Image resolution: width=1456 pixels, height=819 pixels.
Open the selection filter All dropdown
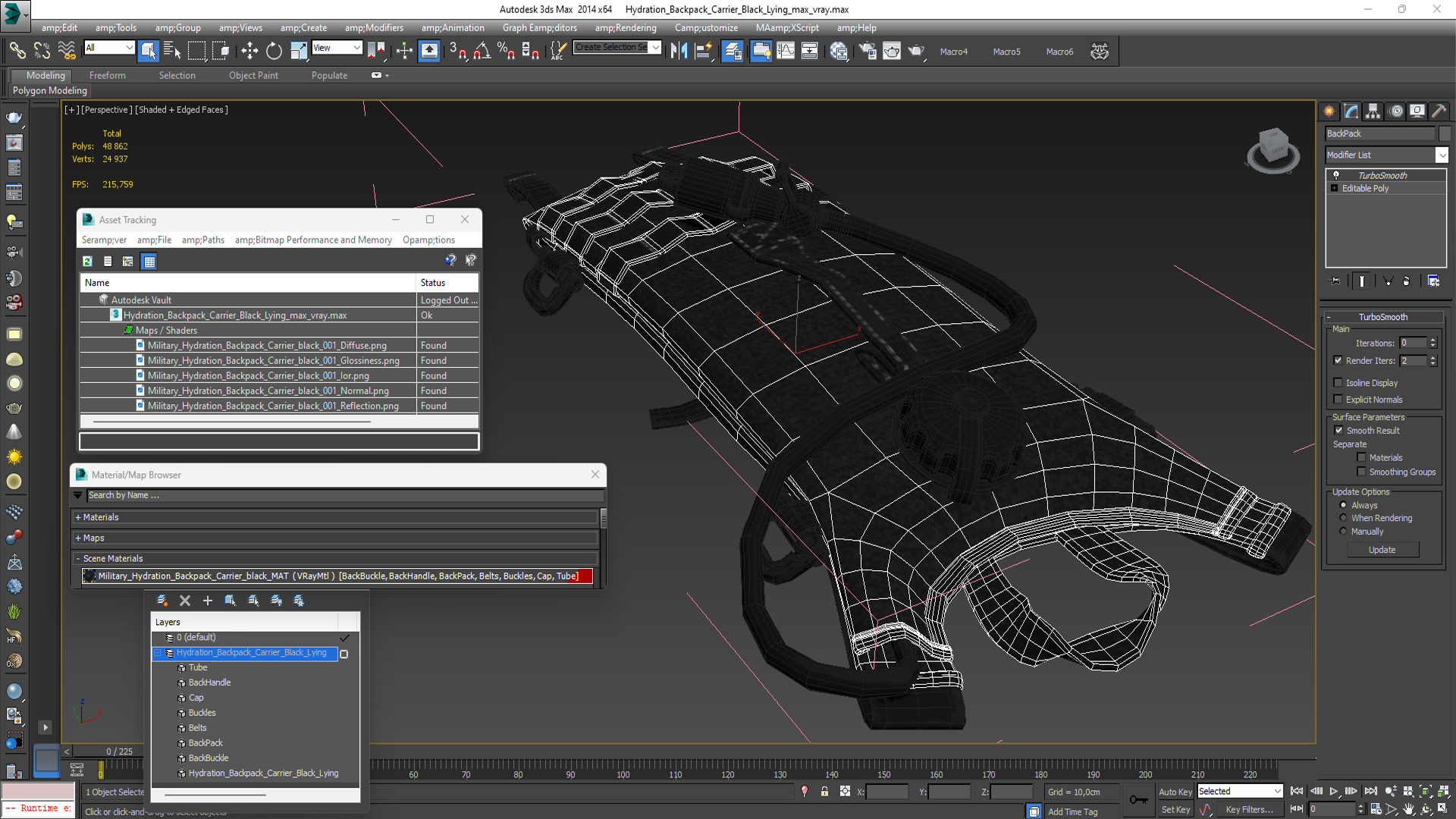click(x=109, y=48)
